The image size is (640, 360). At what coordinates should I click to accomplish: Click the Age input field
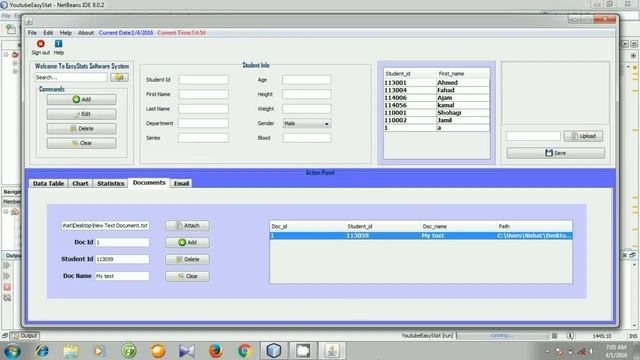click(307, 80)
